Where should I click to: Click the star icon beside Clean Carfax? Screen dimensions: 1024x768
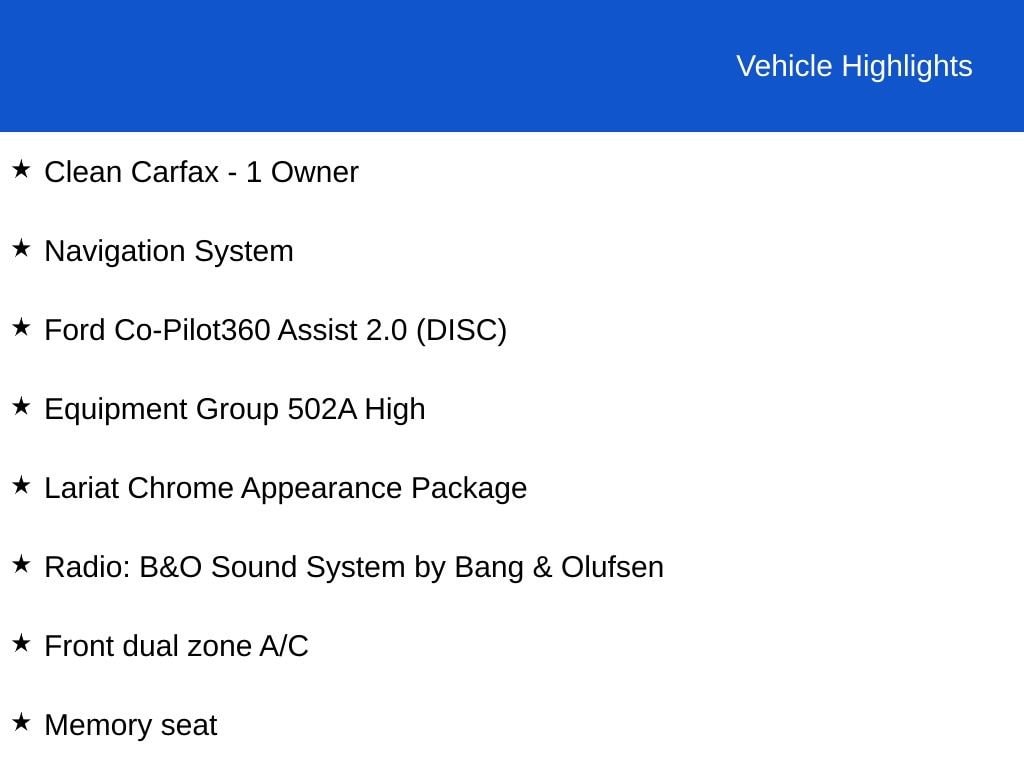click(x=21, y=170)
